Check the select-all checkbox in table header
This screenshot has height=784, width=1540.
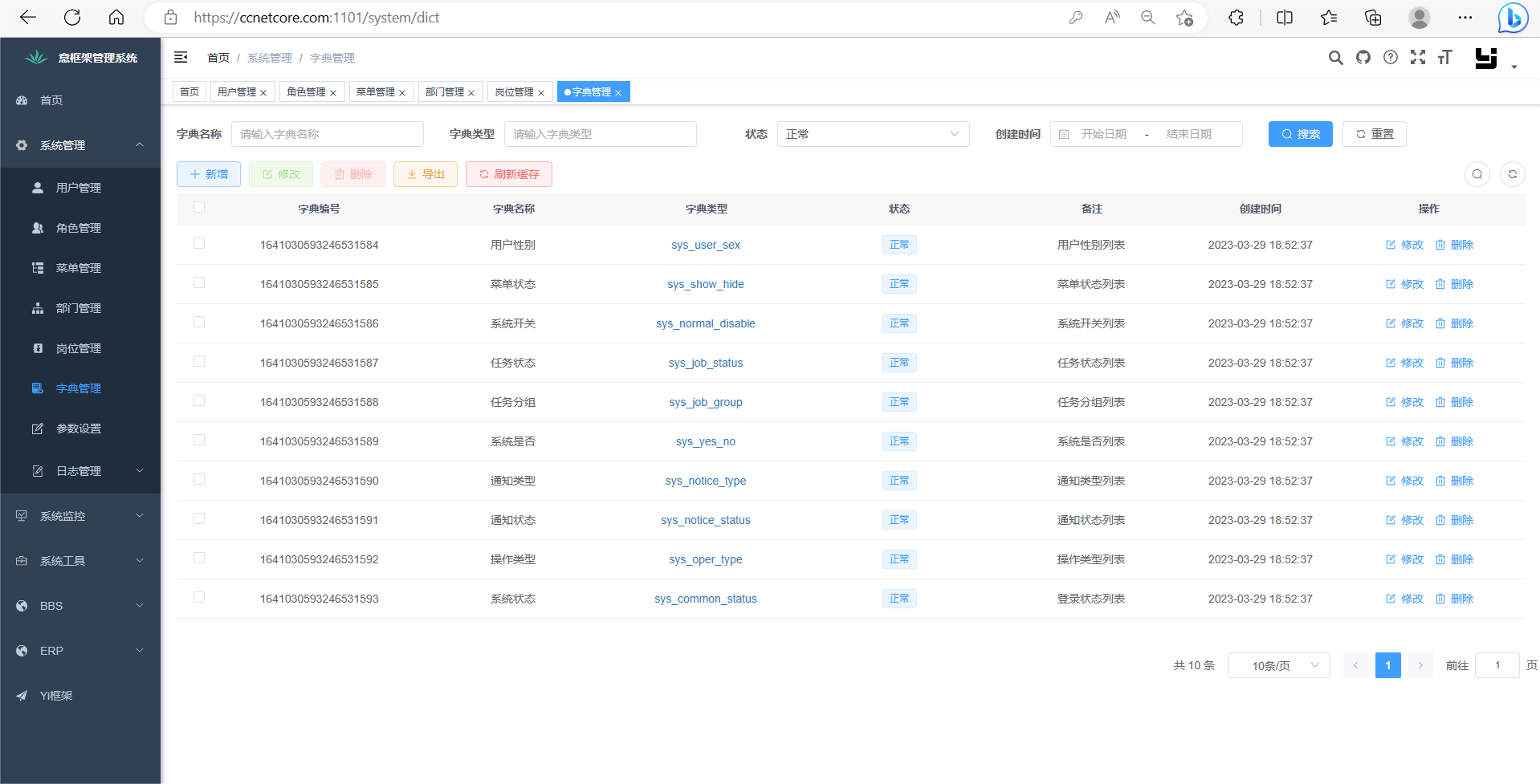tap(198, 207)
